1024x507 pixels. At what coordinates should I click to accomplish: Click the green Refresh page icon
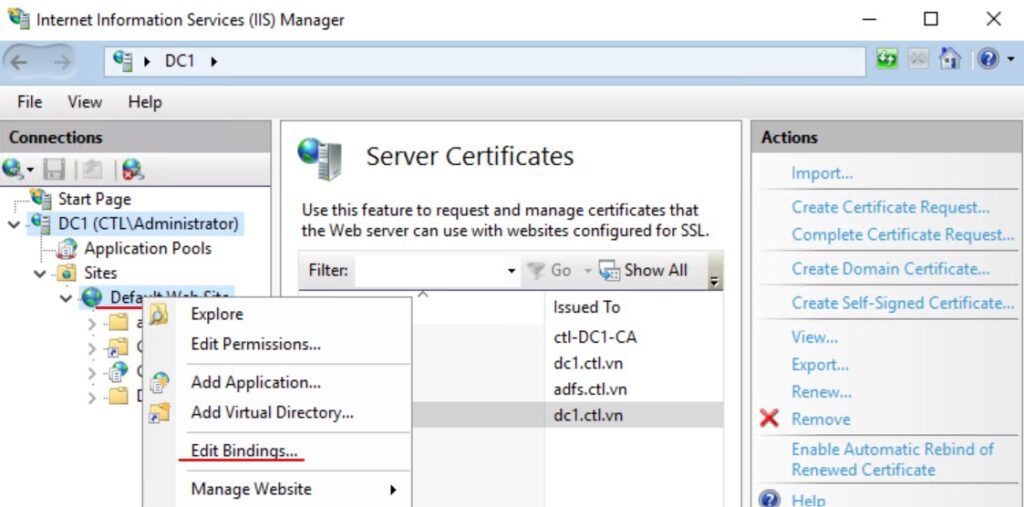[x=887, y=60]
